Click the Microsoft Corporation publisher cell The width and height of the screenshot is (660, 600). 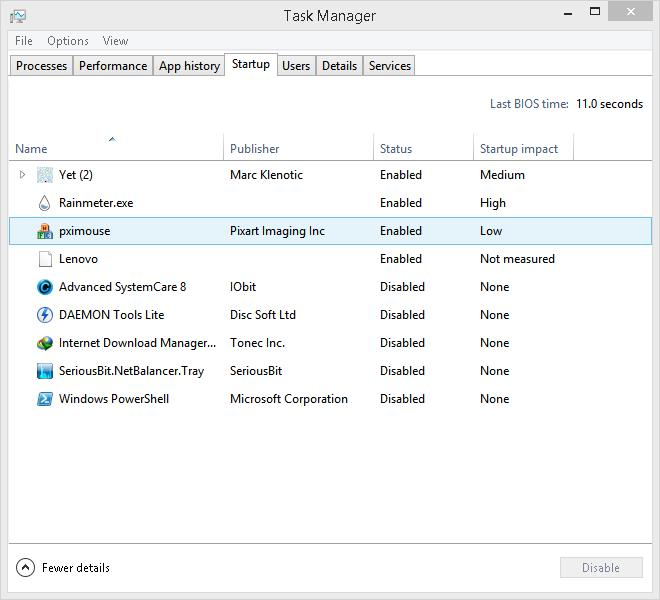pyautogui.click(x=289, y=399)
